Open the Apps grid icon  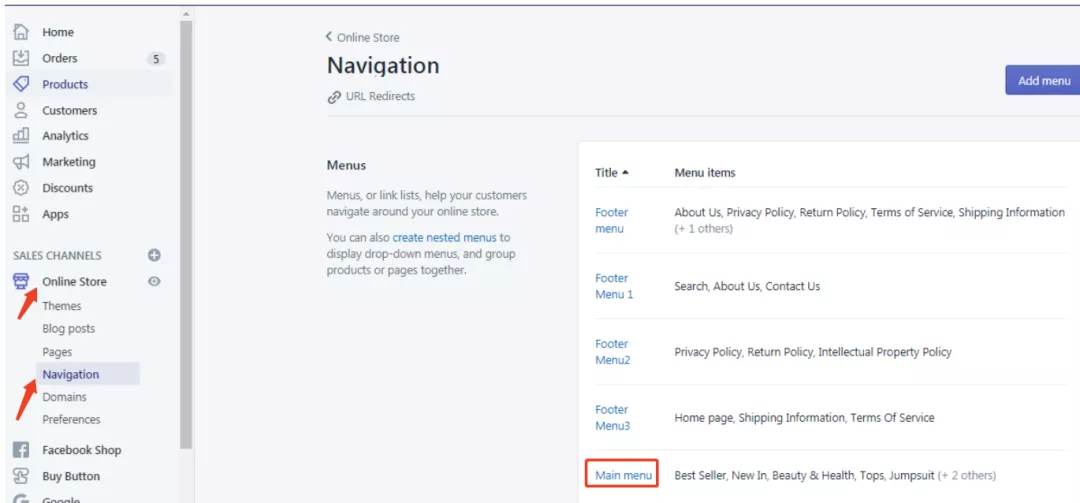21,214
